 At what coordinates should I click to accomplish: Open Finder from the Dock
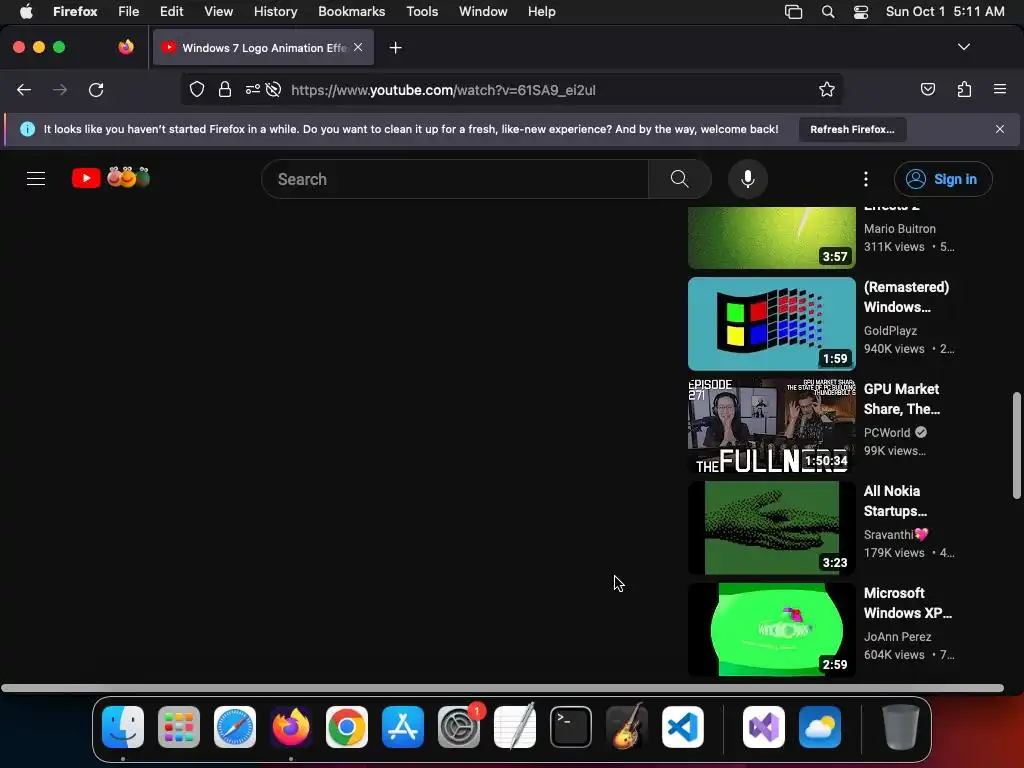[123, 726]
